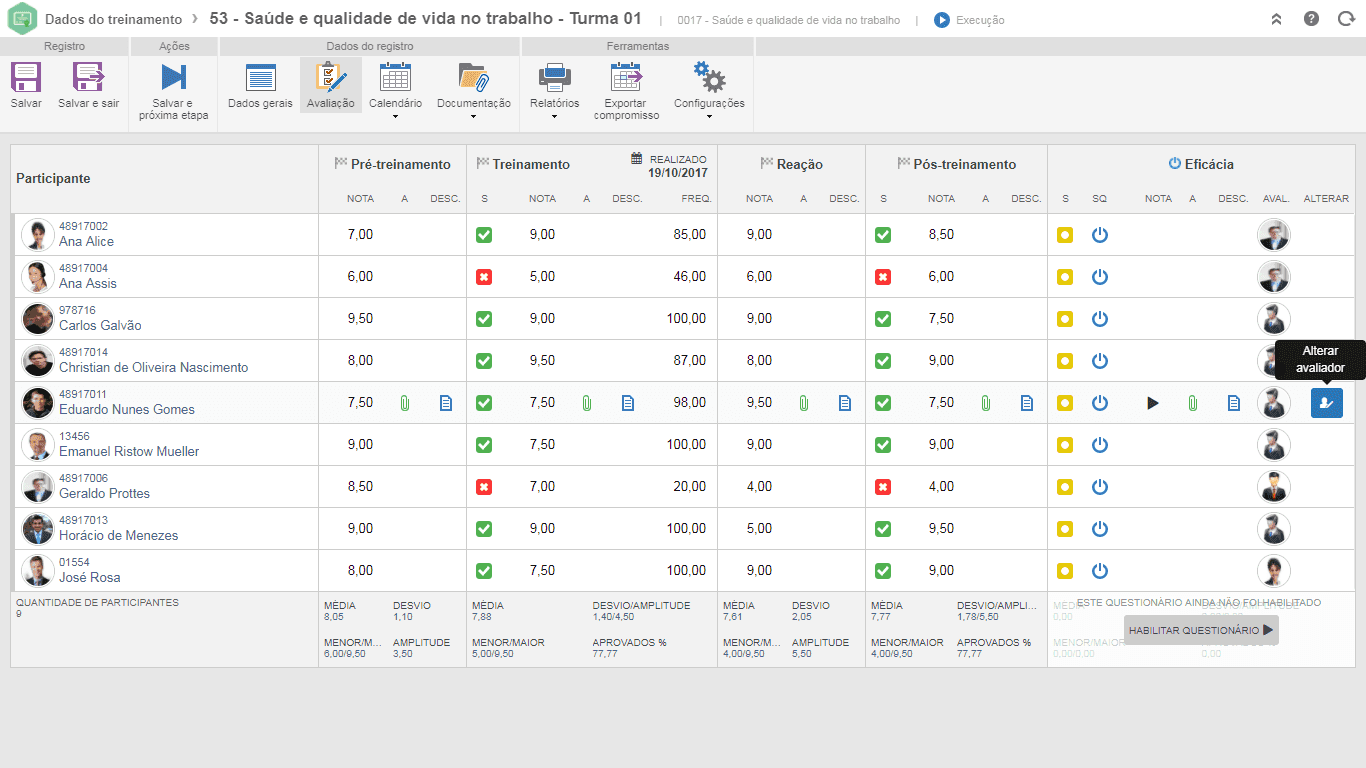Click the Pré-treinamento column header
1366x768 pixels.
(x=401, y=164)
